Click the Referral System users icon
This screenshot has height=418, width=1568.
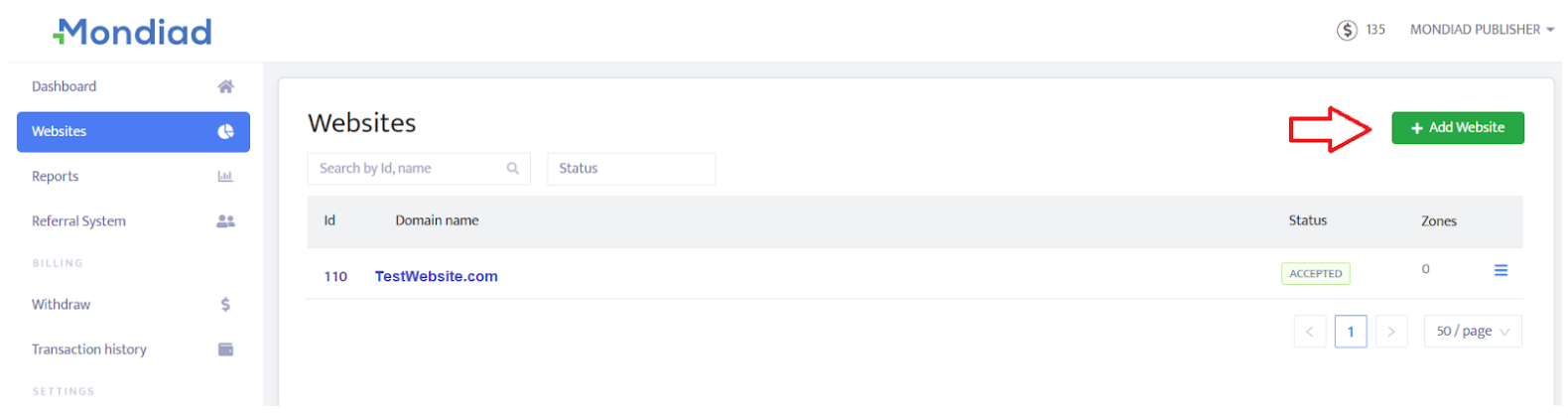(225, 221)
